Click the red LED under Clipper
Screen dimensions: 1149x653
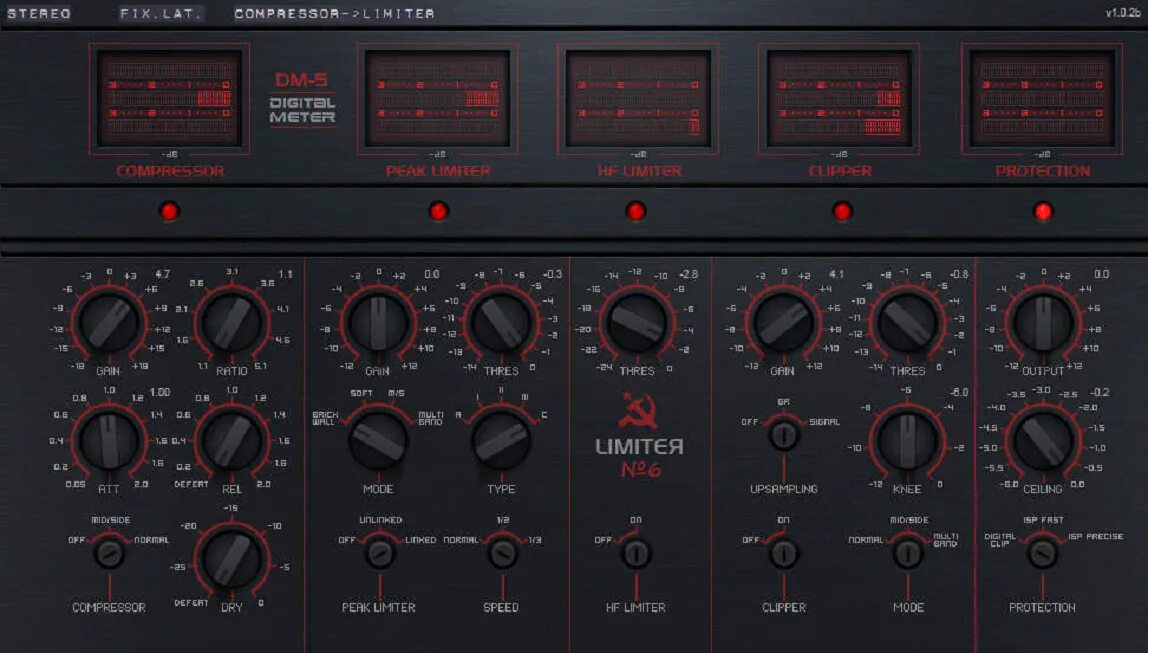pos(843,211)
